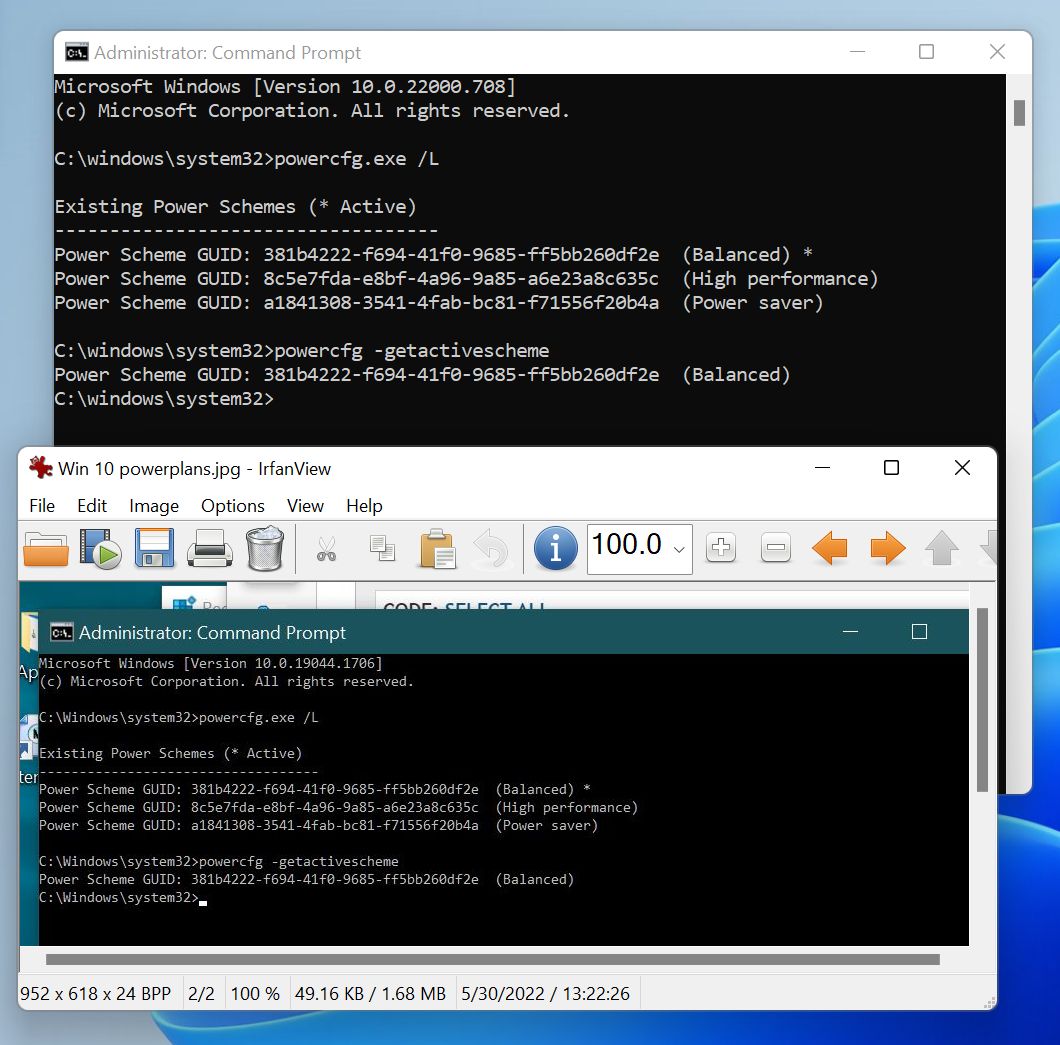
Task: Click the Print icon in IrfanView toolbar
Action: [x=210, y=548]
